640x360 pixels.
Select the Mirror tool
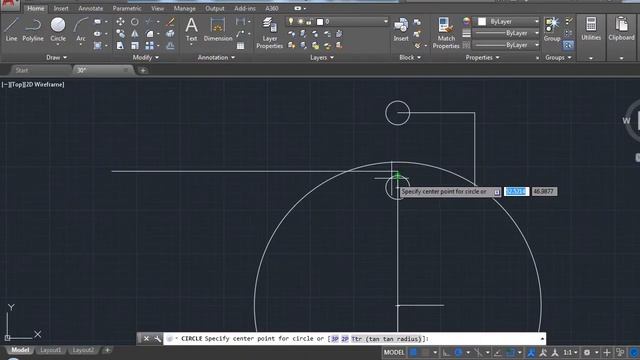tap(135, 33)
